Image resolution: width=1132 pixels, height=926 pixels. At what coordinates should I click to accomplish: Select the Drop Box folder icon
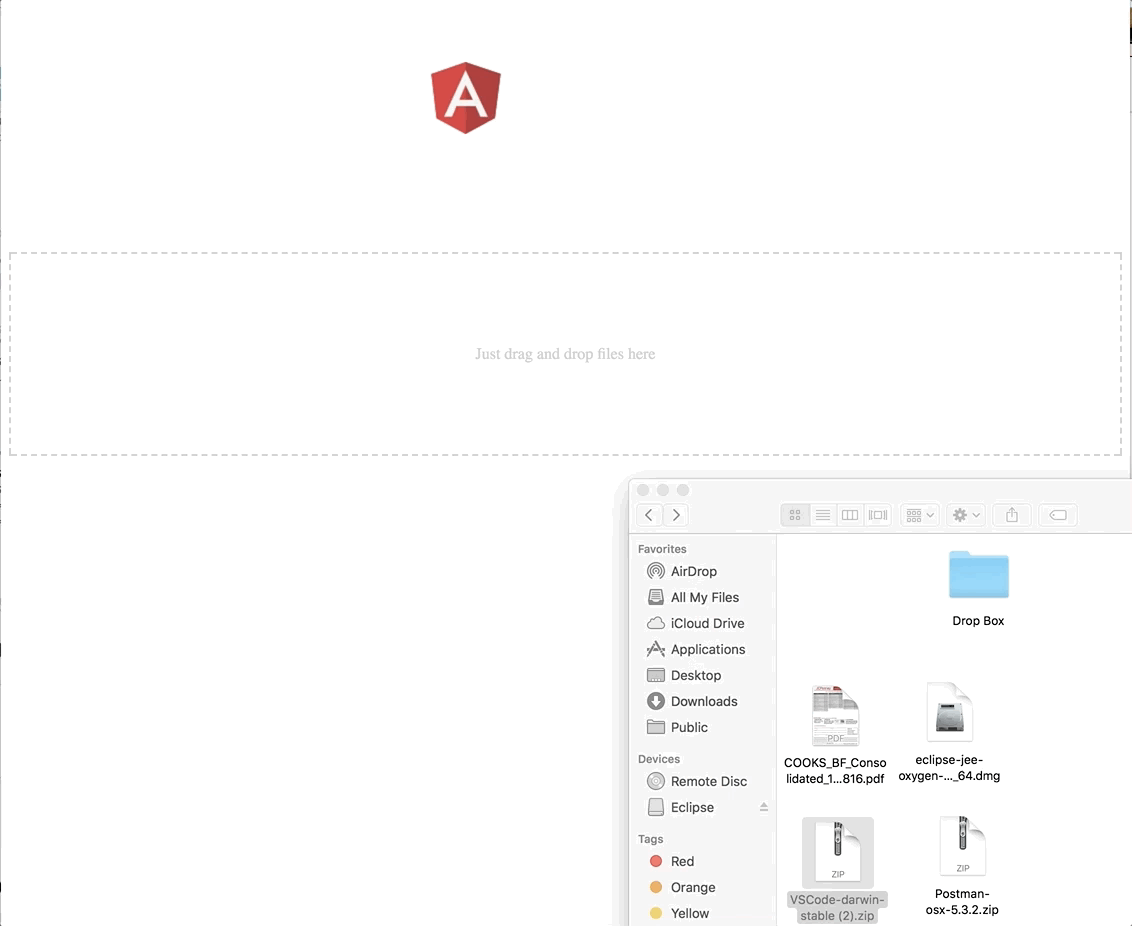click(x=978, y=575)
